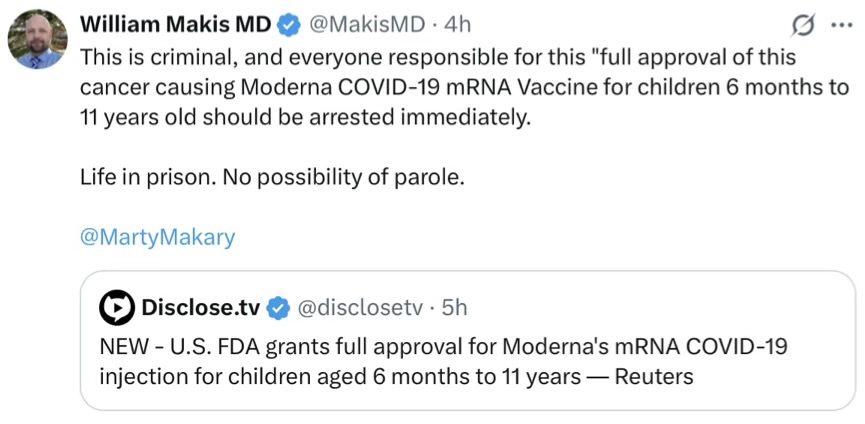
Task: Click the "This is criminal" opening line
Action: coord(438,57)
